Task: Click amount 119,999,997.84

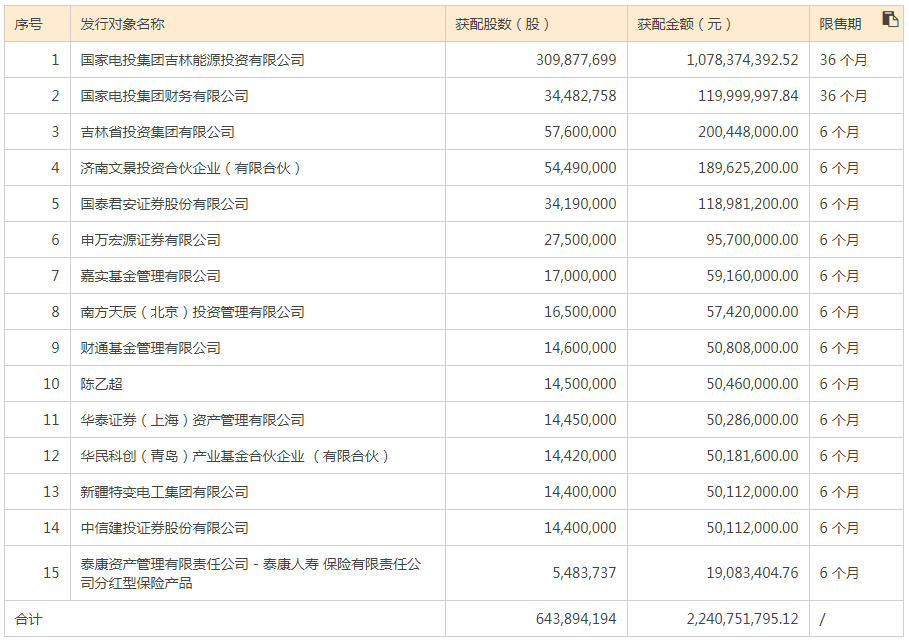Action: click(748, 96)
